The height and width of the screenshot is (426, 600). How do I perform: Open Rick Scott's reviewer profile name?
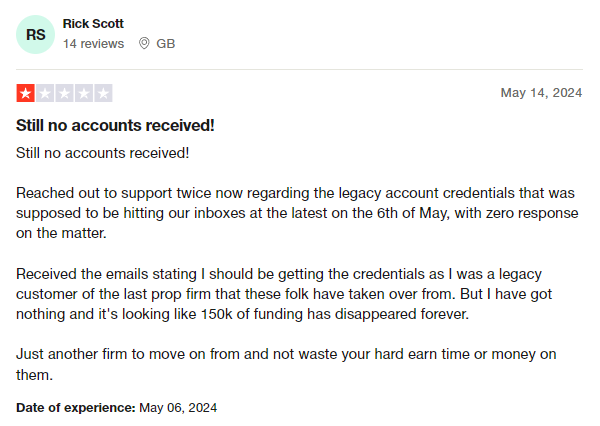(93, 24)
